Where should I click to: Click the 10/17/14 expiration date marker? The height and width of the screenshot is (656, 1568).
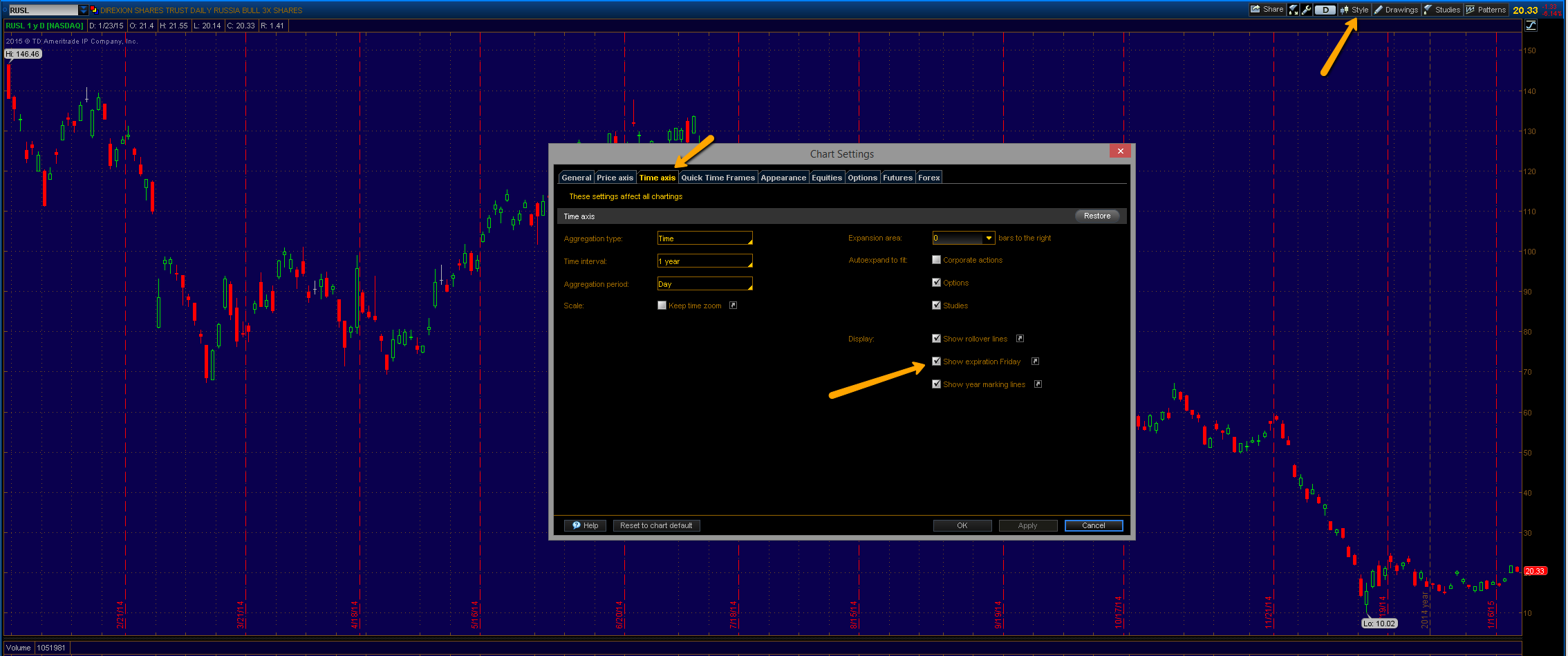pos(1118,612)
